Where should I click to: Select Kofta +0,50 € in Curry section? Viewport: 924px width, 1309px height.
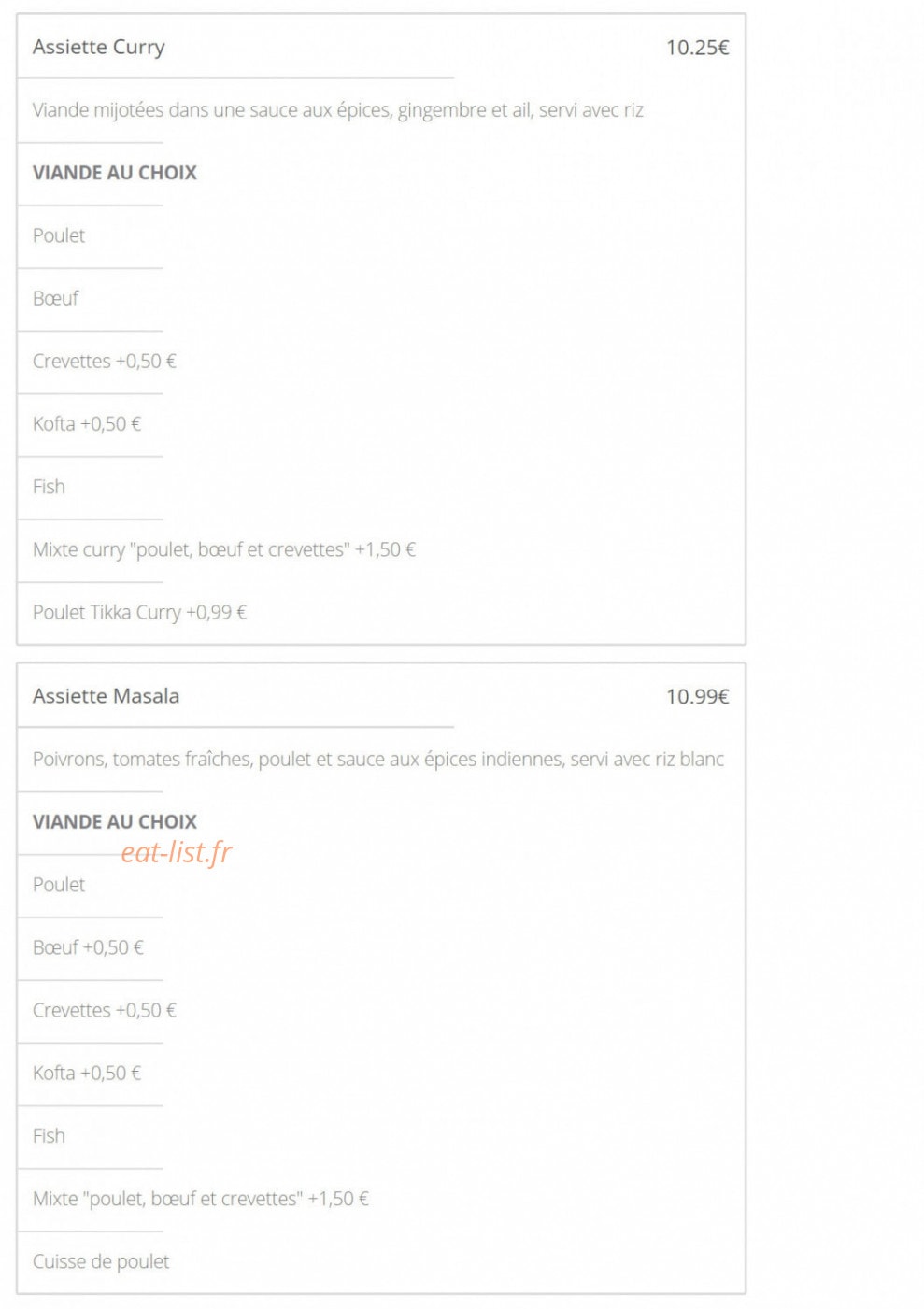pyautogui.click(x=87, y=423)
